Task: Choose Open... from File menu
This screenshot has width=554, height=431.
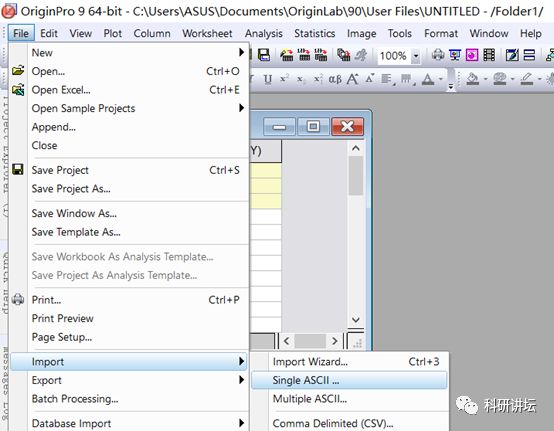Action: pyautogui.click(x=130, y=71)
